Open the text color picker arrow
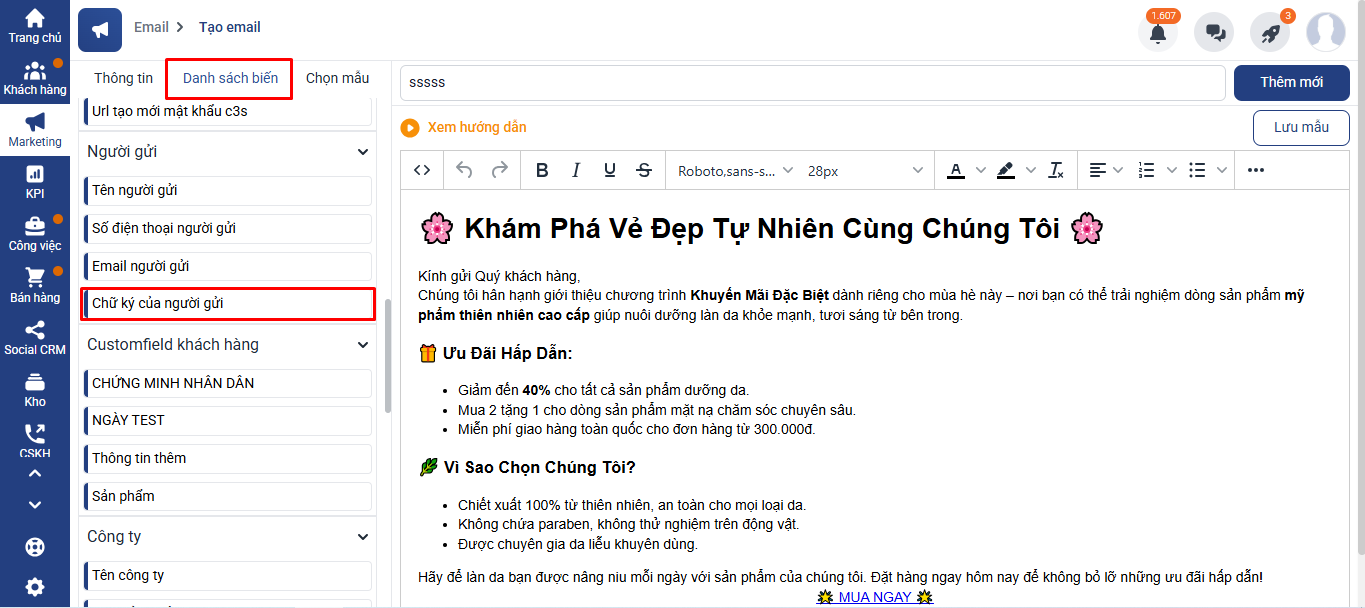This screenshot has width=1365, height=608. pyautogui.click(x=980, y=171)
